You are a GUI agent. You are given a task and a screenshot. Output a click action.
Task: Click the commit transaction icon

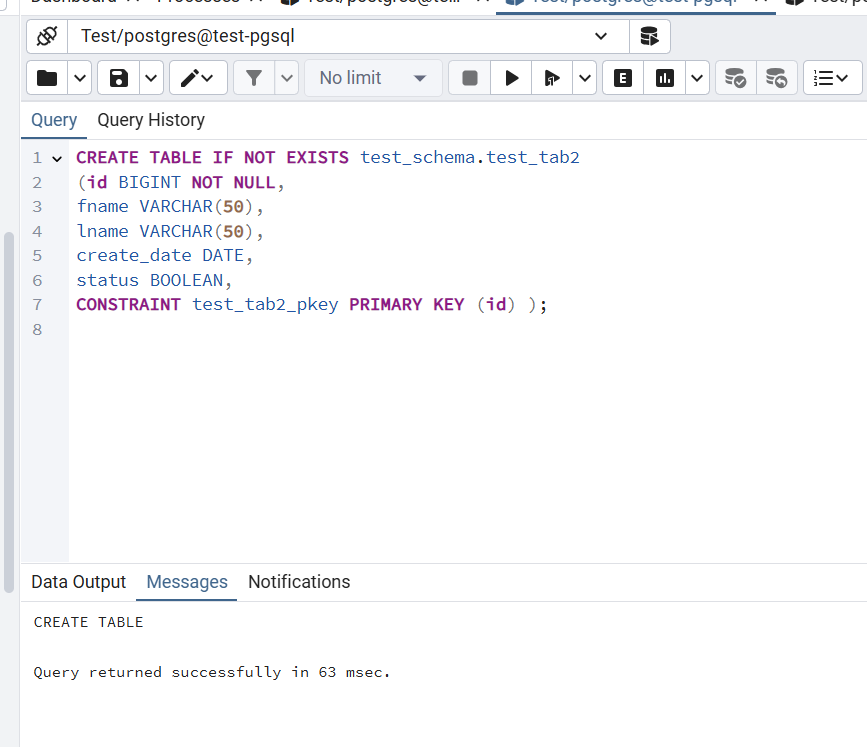pyautogui.click(x=736, y=78)
